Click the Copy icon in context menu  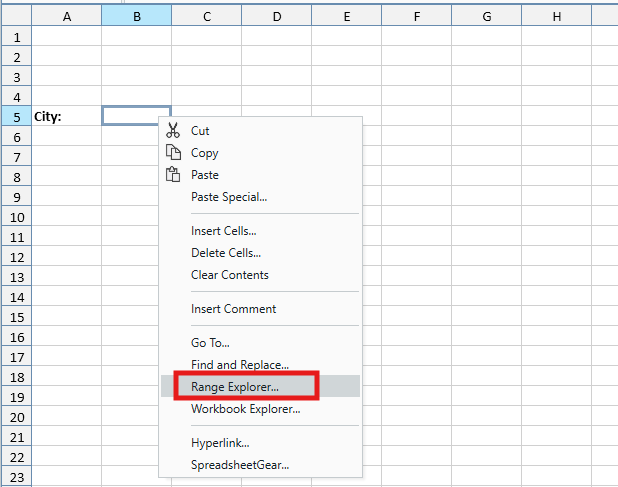point(173,153)
